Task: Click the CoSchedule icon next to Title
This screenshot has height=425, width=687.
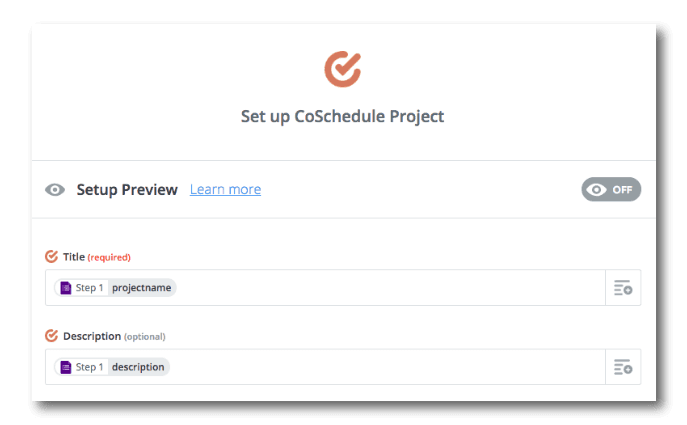Action: [52, 256]
